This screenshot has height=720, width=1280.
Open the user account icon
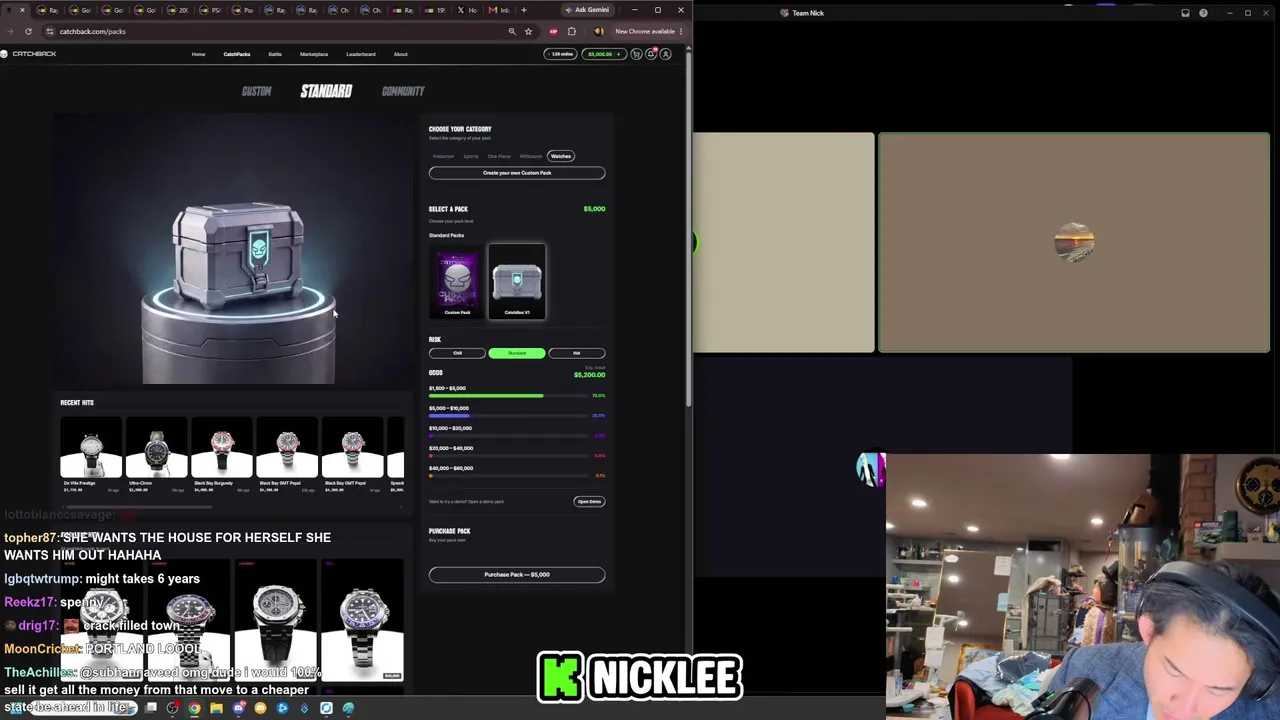666,54
